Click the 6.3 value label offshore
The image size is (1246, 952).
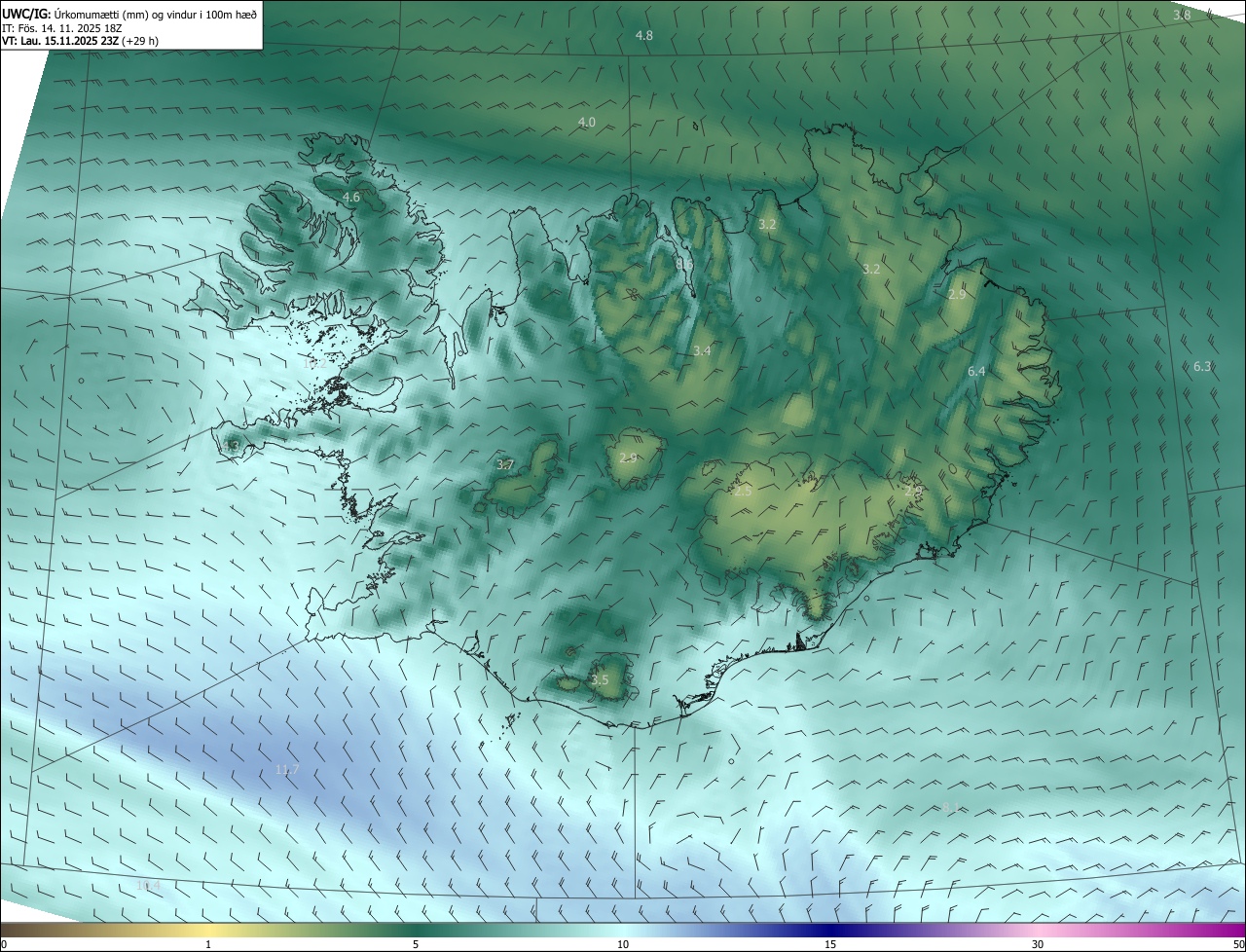click(1202, 366)
